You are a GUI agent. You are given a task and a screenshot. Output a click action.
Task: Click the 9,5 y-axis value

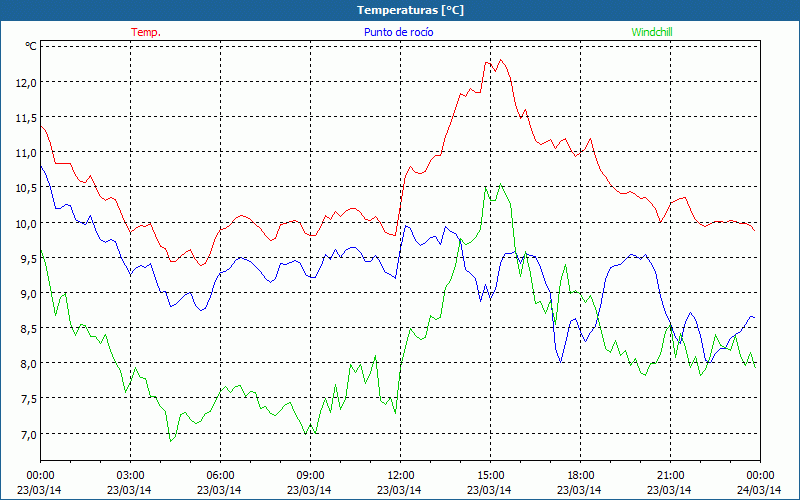click(29, 259)
